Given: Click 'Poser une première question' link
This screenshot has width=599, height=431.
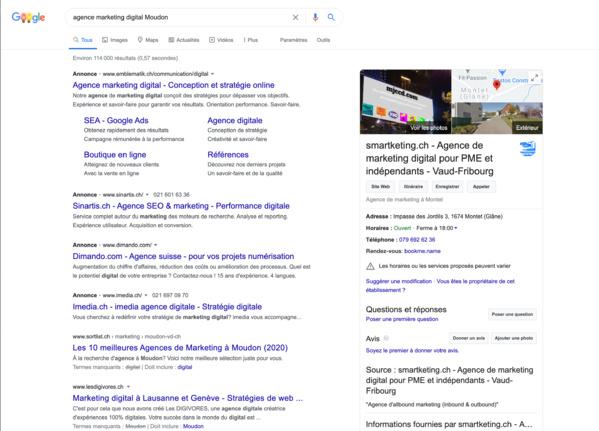Looking at the screenshot, I should (402, 319).
